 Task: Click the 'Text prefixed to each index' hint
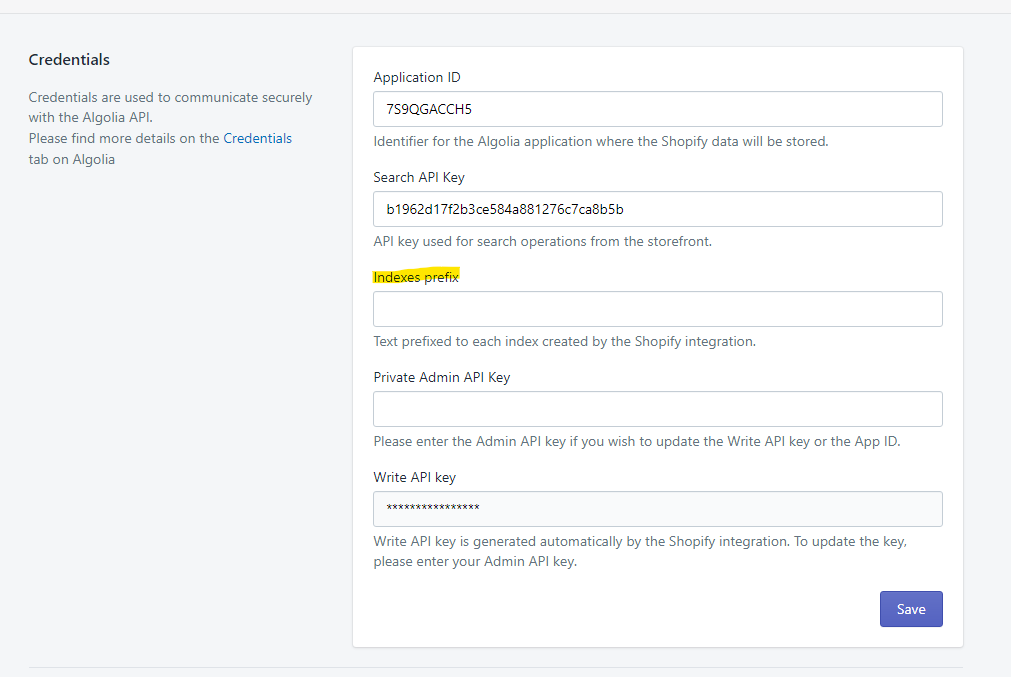coord(564,341)
